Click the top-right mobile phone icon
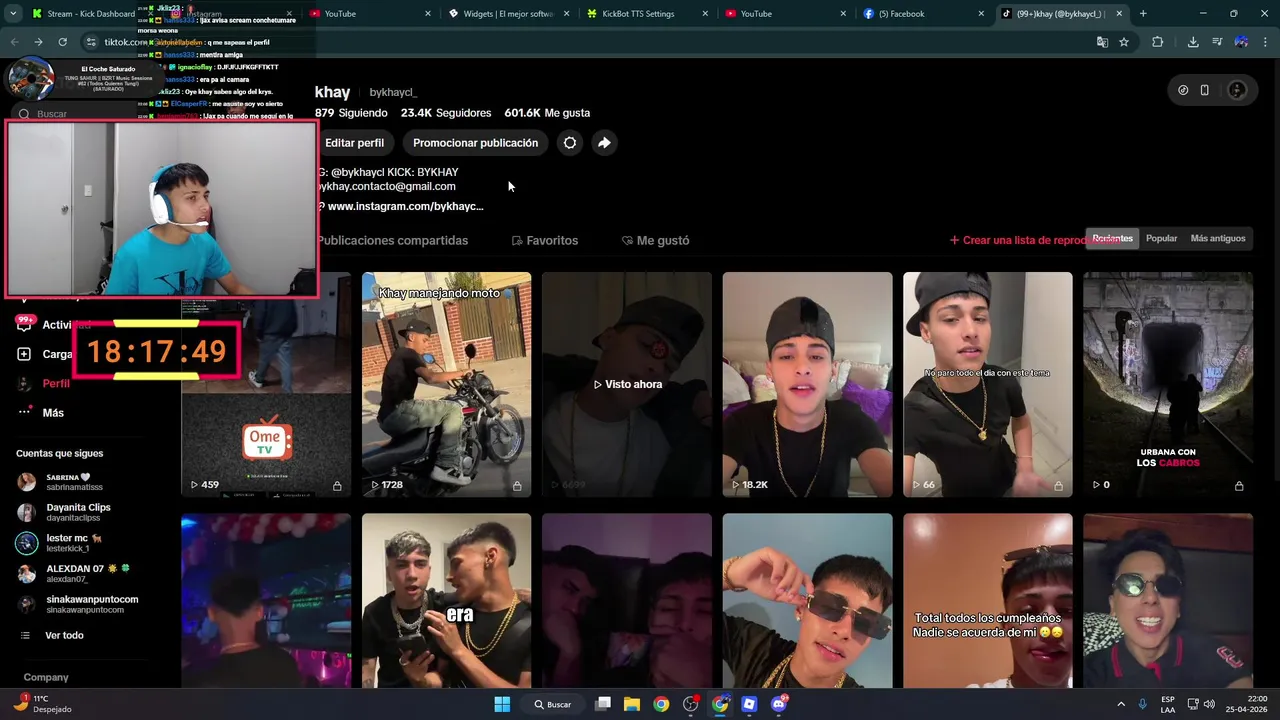Image resolution: width=1280 pixels, height=720 pixels. (1205, 90)
